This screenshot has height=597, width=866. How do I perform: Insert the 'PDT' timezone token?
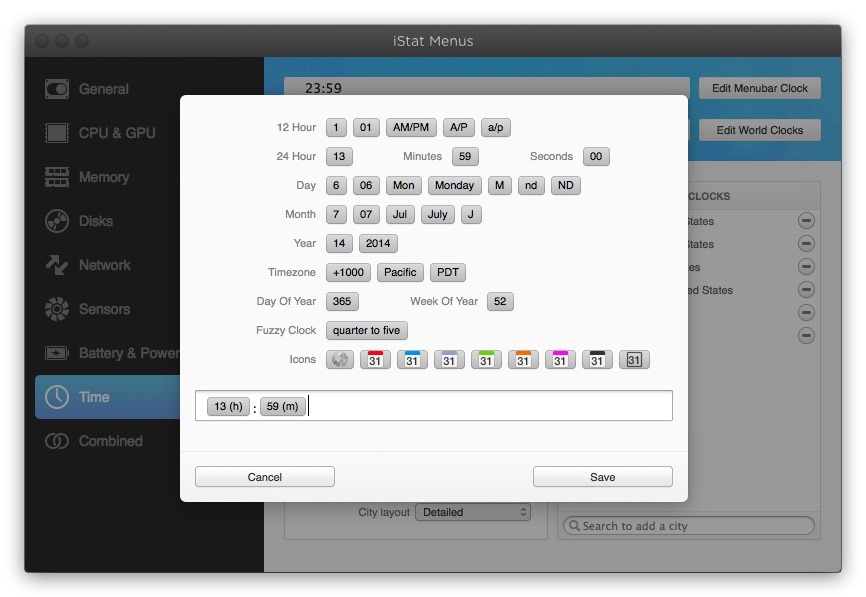pos(448,272)
